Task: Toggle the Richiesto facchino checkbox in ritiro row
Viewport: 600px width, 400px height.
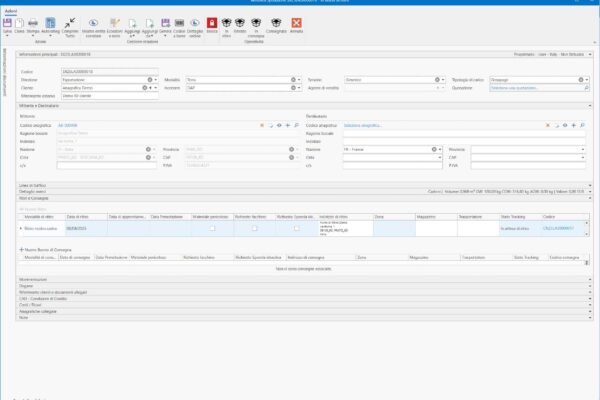Action: [254, 228]
